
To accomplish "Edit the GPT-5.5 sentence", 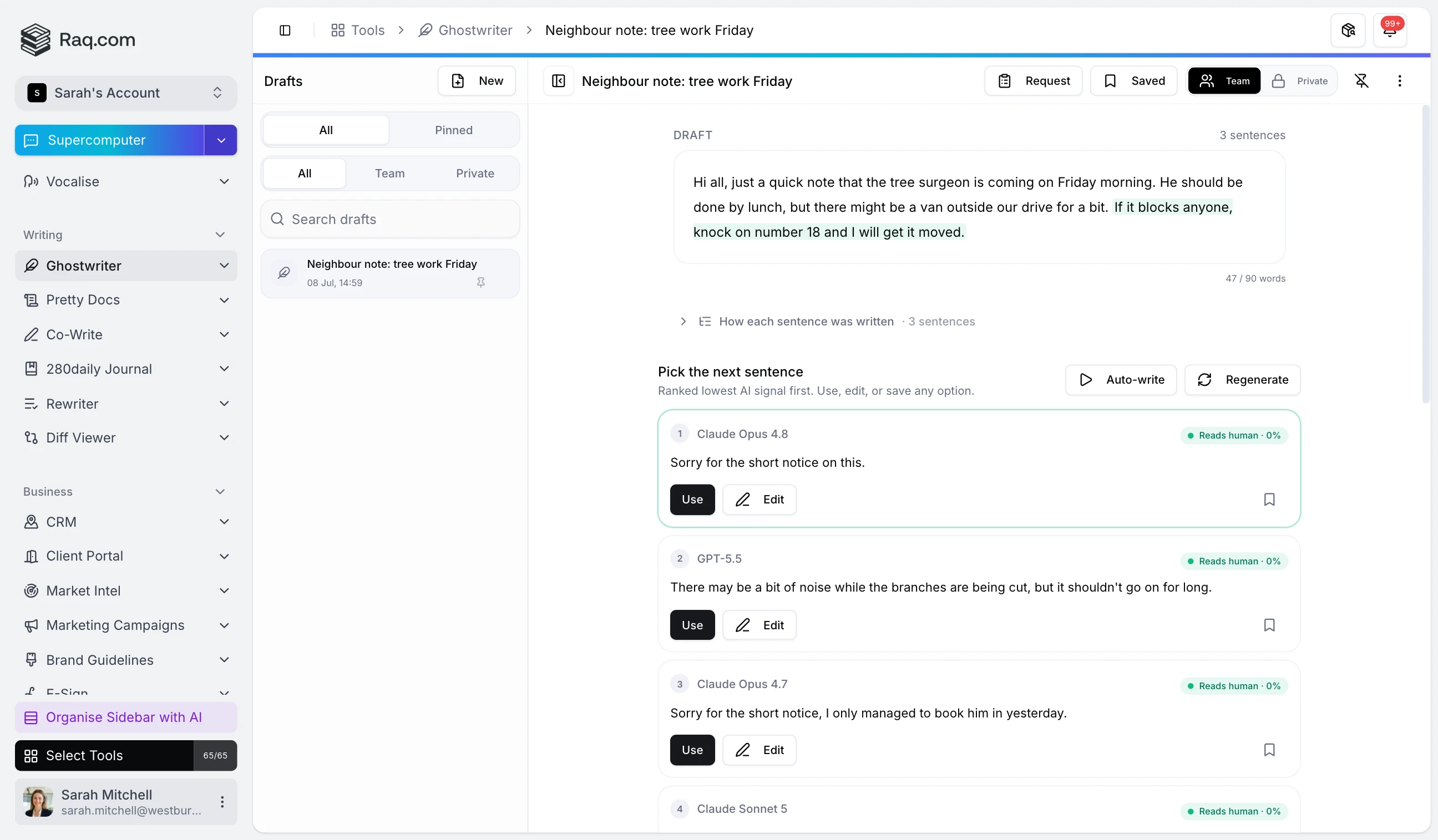I will coord(759,625).
